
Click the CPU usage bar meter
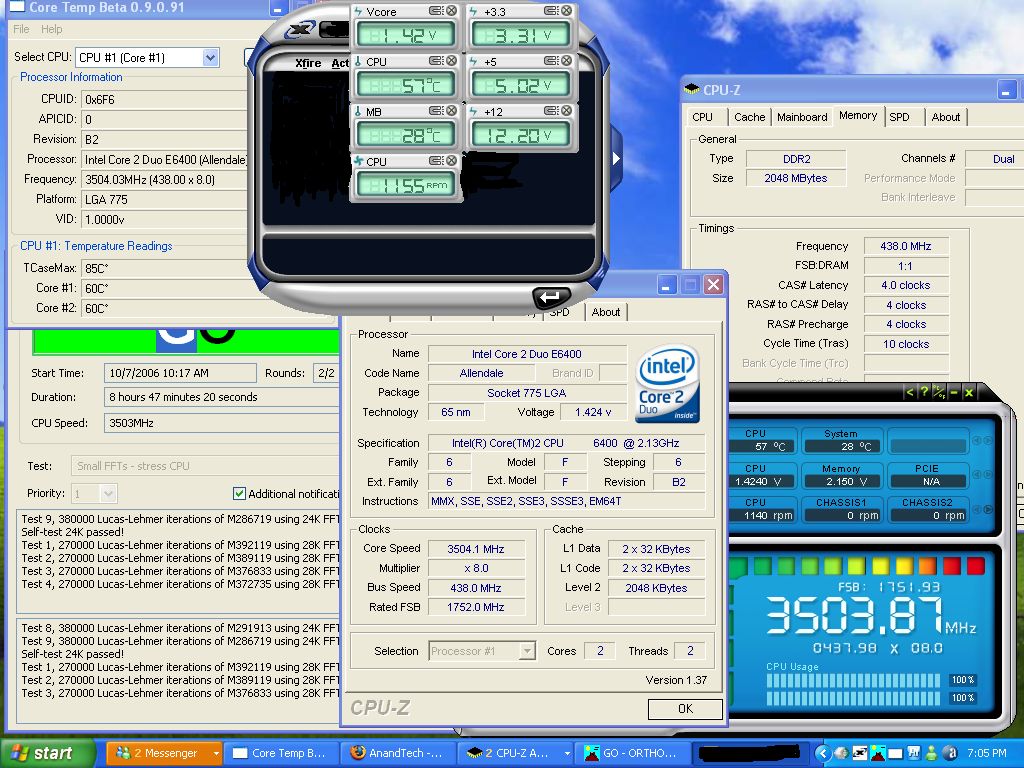click(856, 689)
